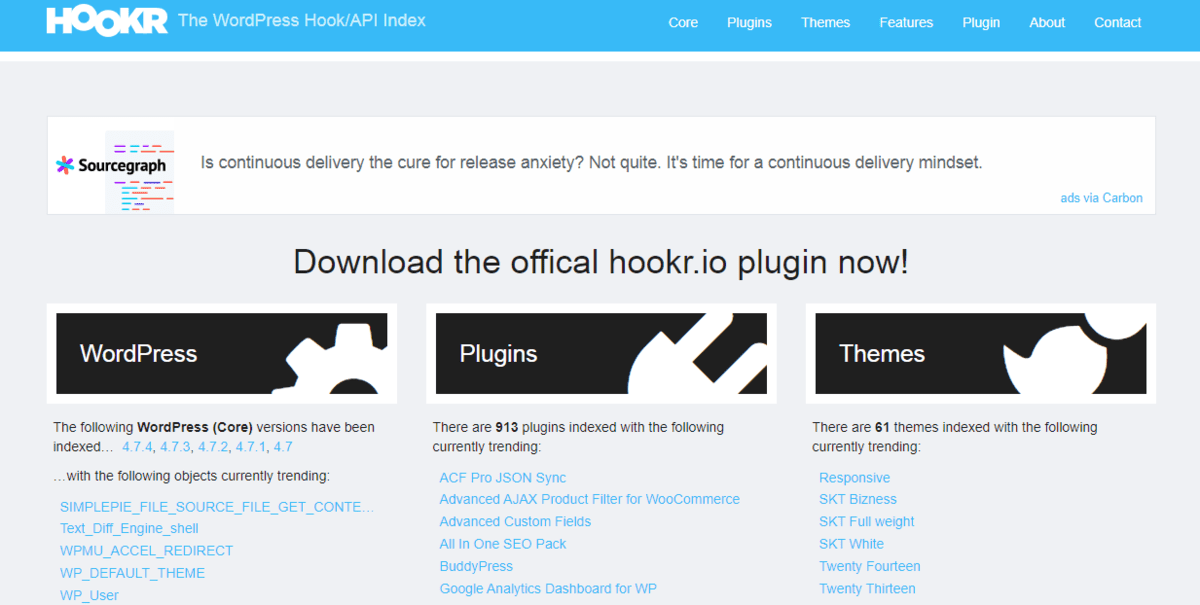1200x605 pixels.
Task: Open the SKT White theme
Action: tap(851, 544)
